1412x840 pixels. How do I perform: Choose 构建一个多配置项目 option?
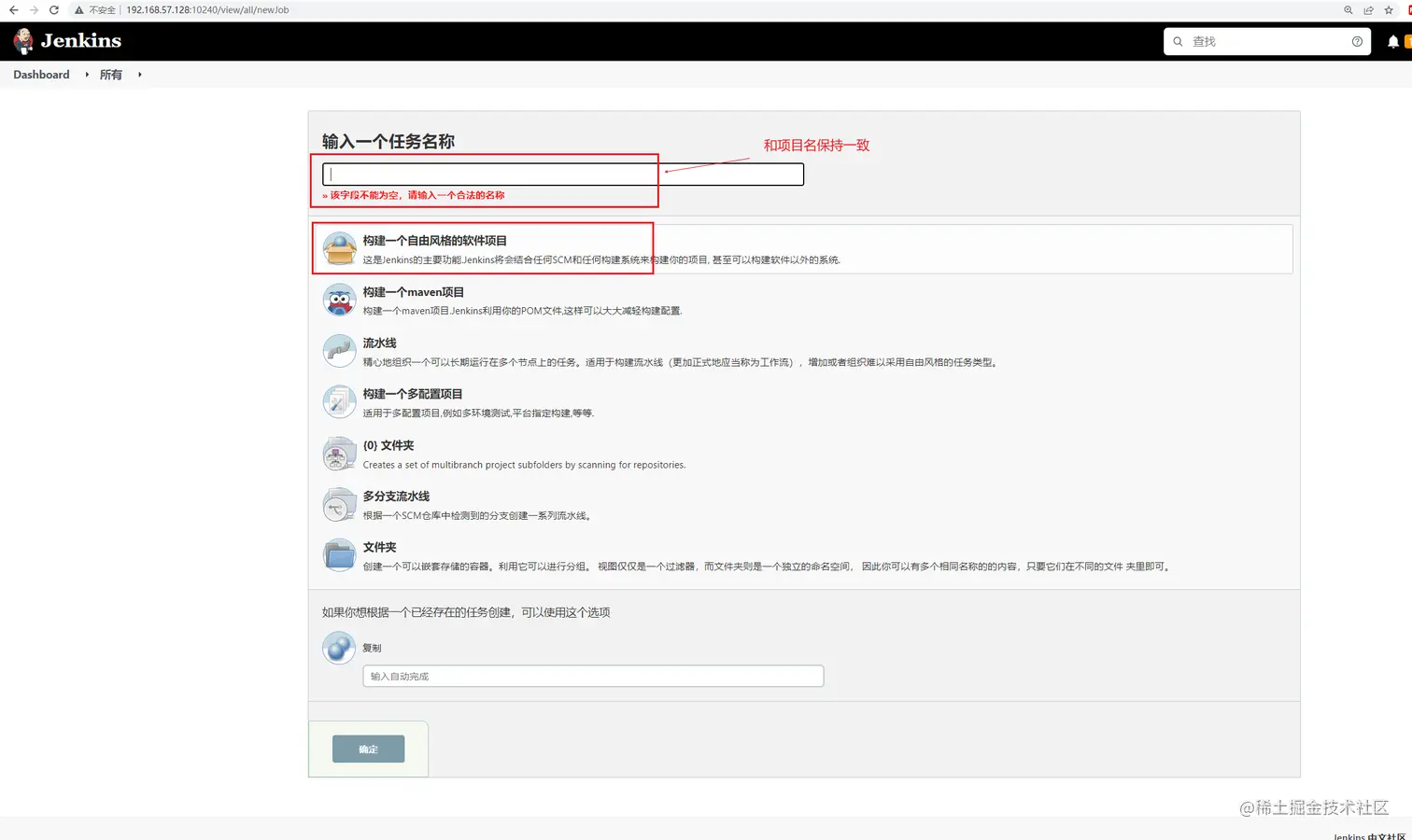pos(412,394)
